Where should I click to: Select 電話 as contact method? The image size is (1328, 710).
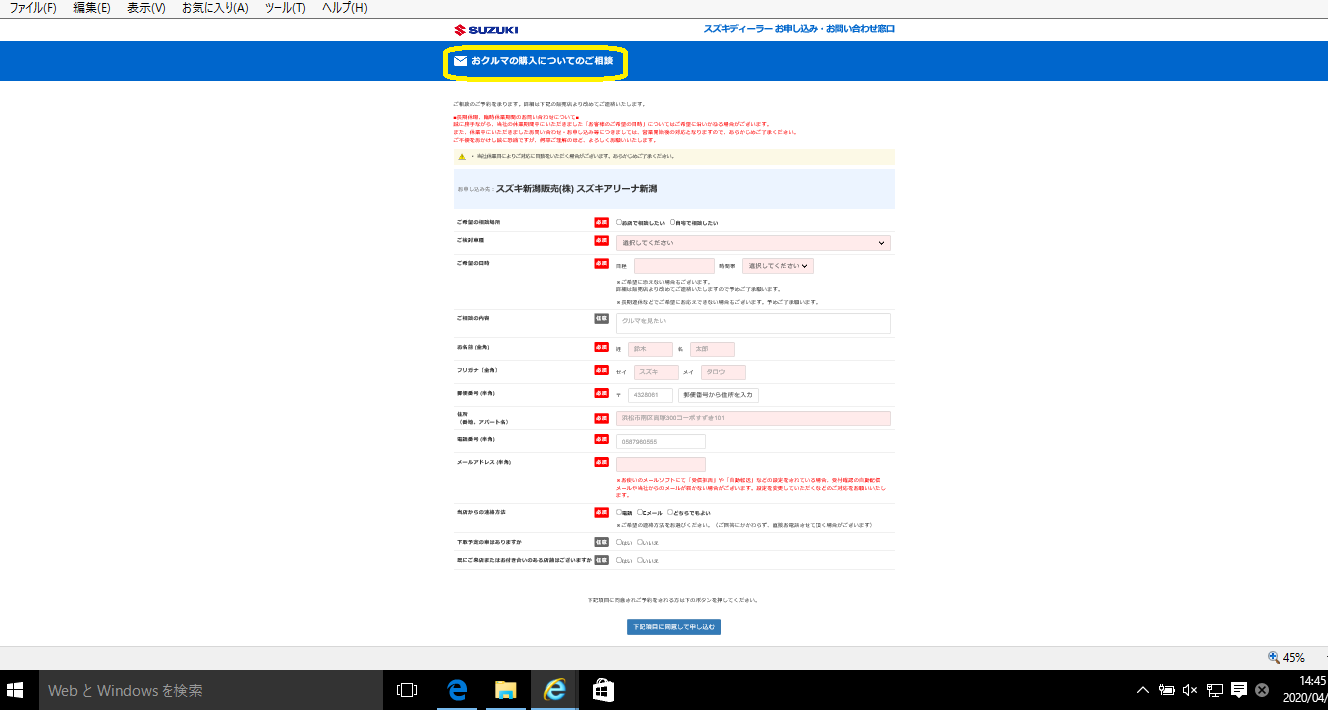[x=619, y=513]
